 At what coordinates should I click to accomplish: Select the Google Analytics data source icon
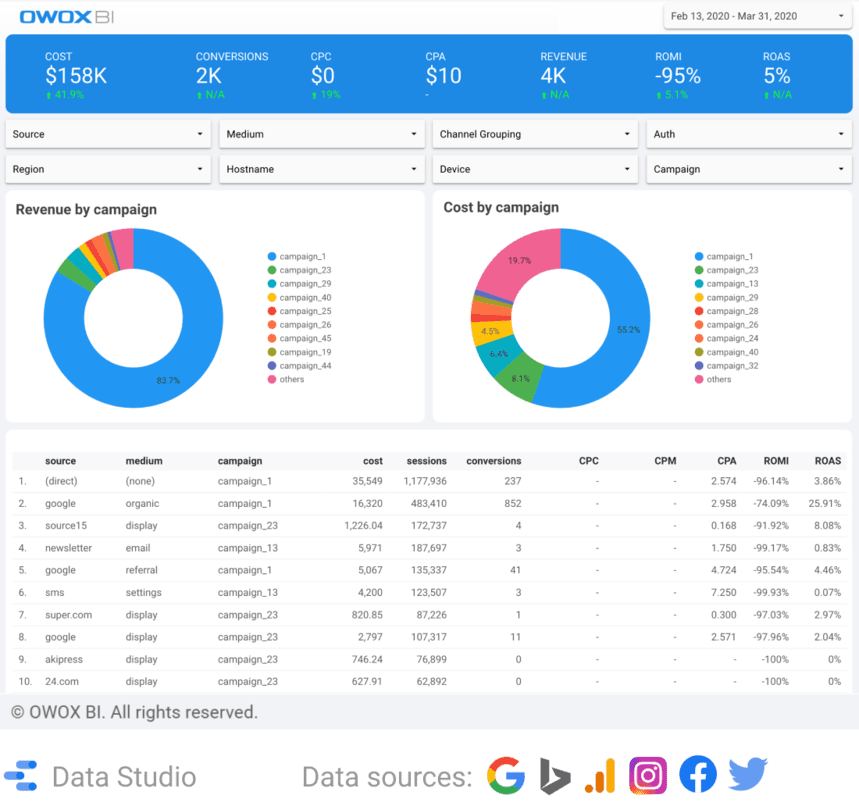click(x=601, y=775)
